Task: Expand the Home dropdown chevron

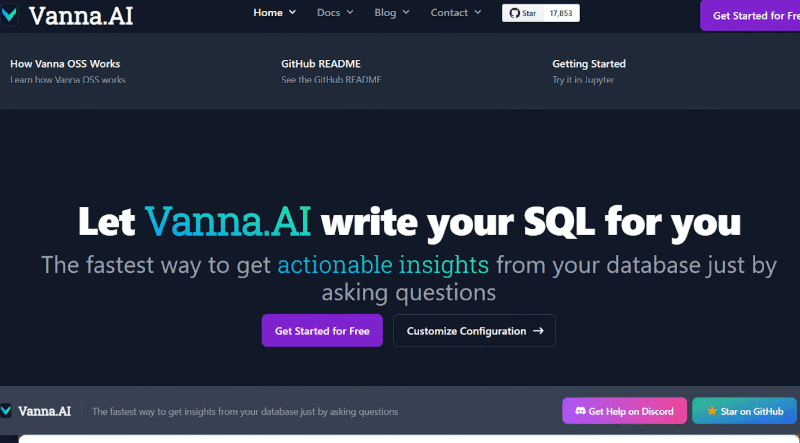Action: (x=292, y=13)
